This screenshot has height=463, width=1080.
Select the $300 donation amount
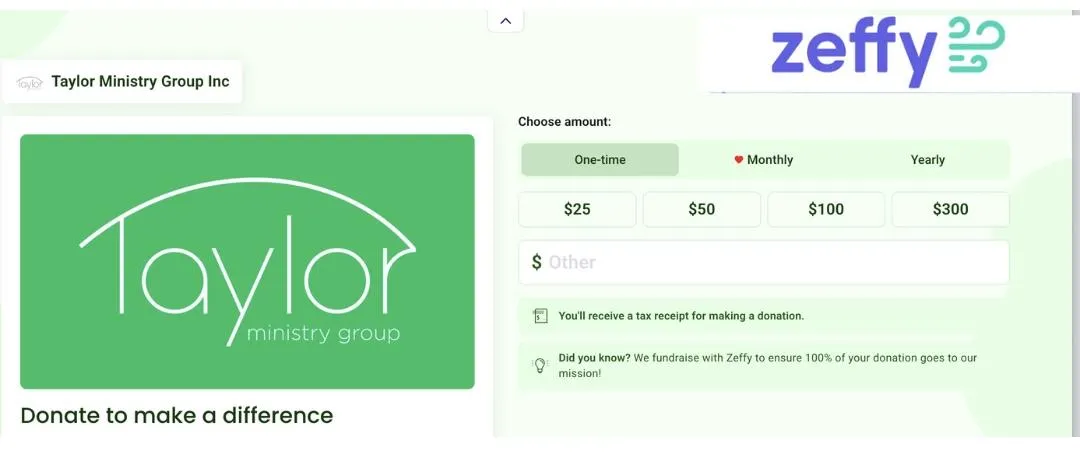(x=951, y=209)
